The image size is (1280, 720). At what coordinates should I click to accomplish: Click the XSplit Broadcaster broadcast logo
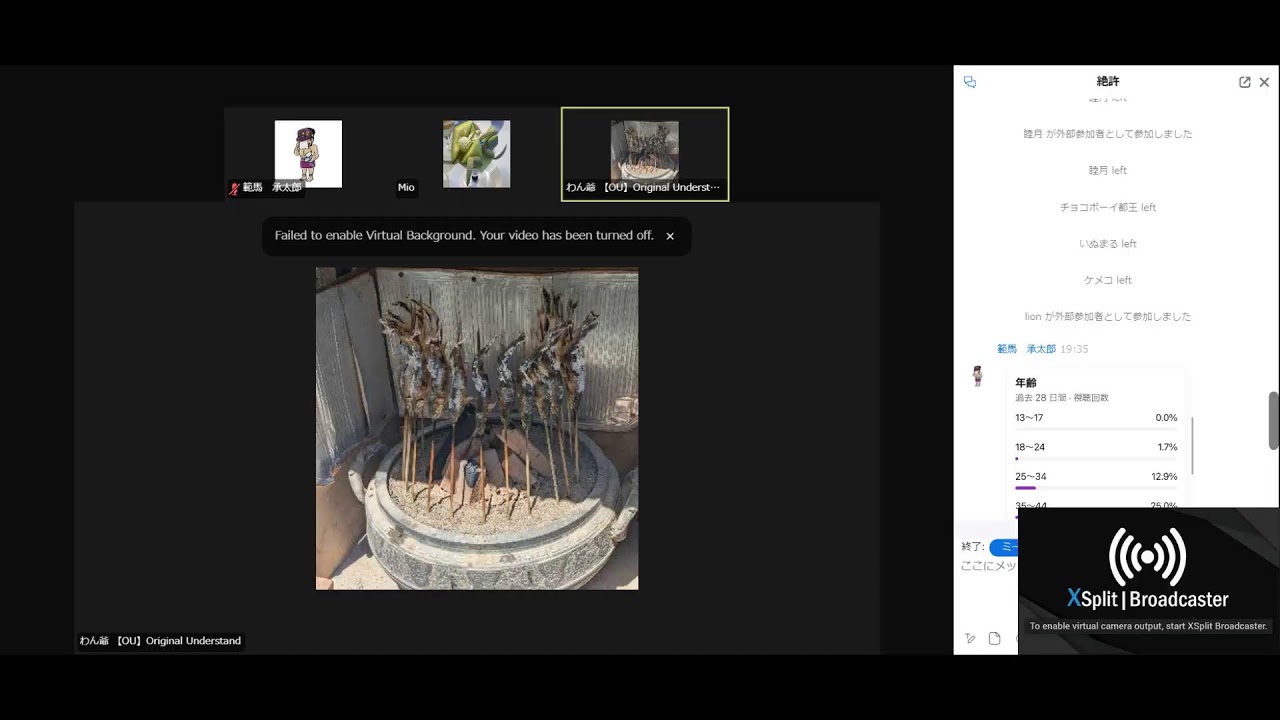[x=1147, y=557]
